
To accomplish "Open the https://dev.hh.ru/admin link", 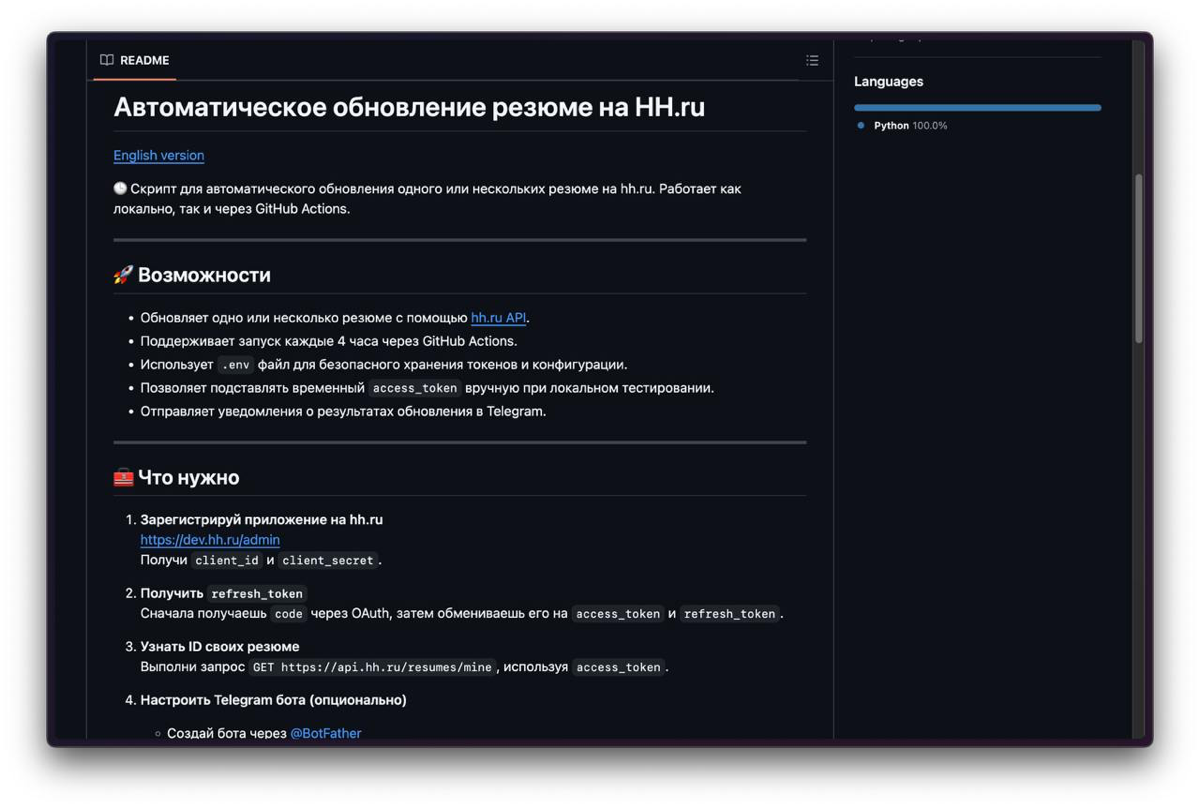I will (x=210, y=540).
